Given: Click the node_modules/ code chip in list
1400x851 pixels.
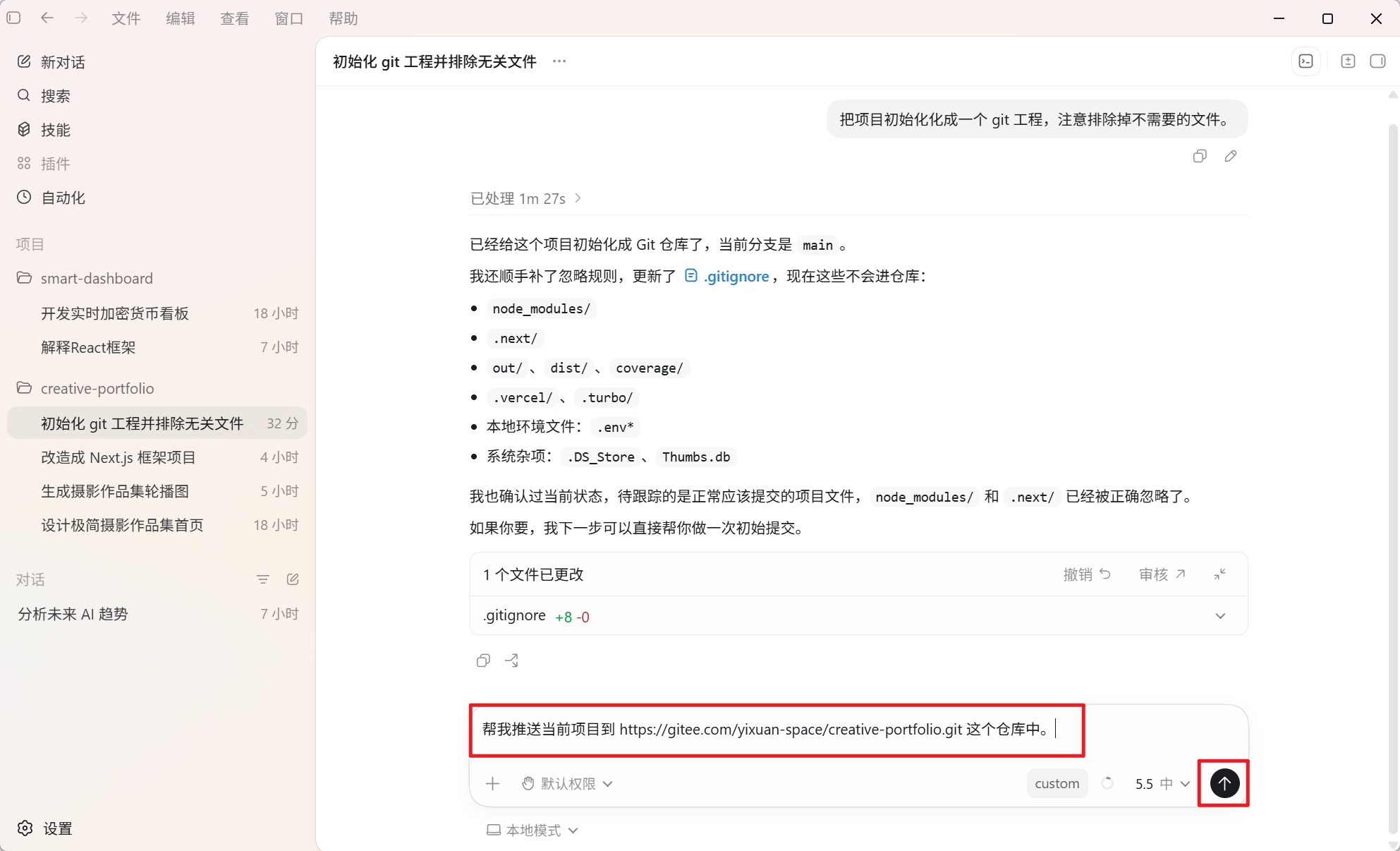Looking at the screenshot, I should [x=541, y=308].
